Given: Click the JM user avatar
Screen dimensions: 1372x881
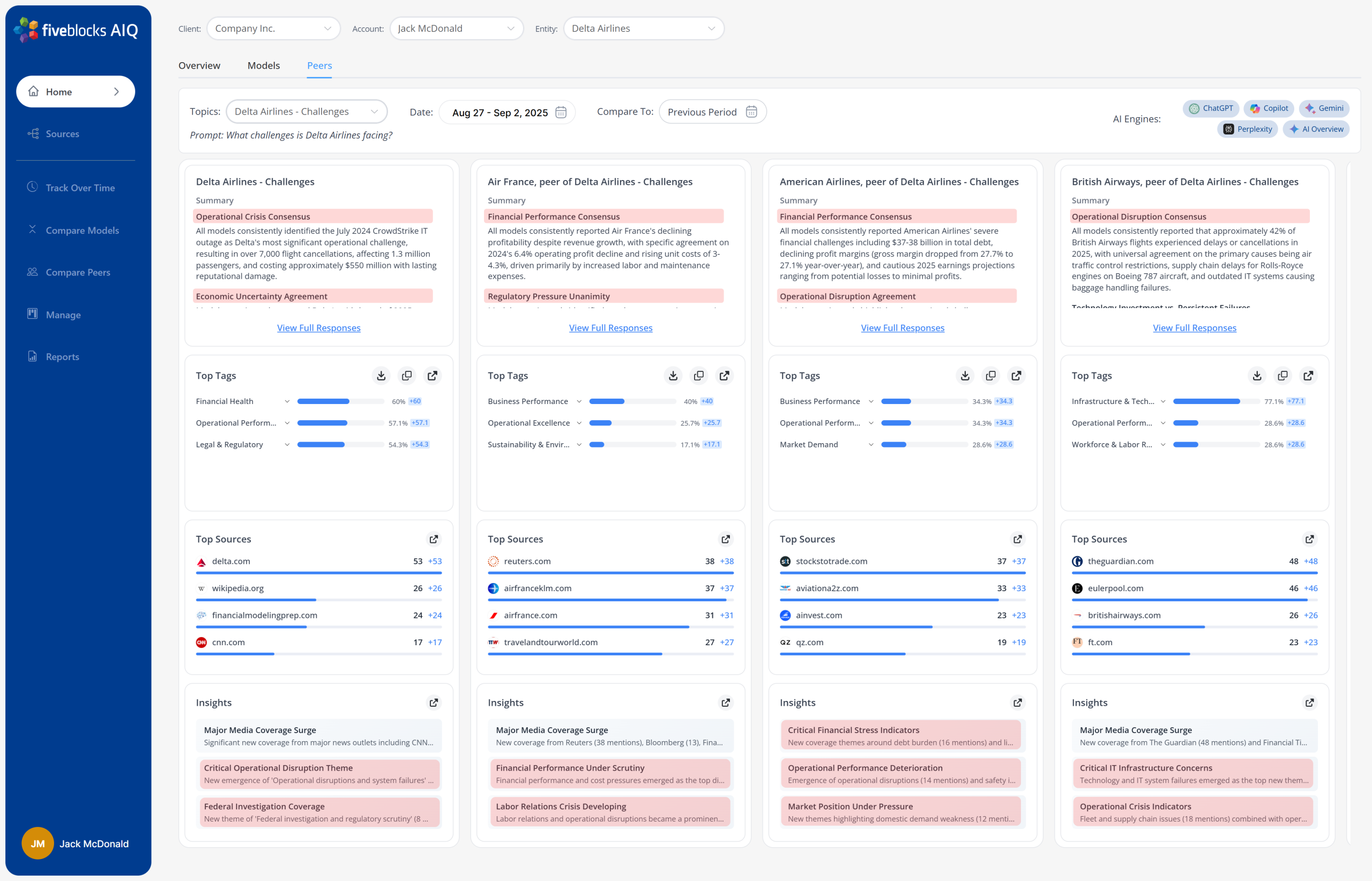Looking at the screenshot, I should [x=38, y=843].
